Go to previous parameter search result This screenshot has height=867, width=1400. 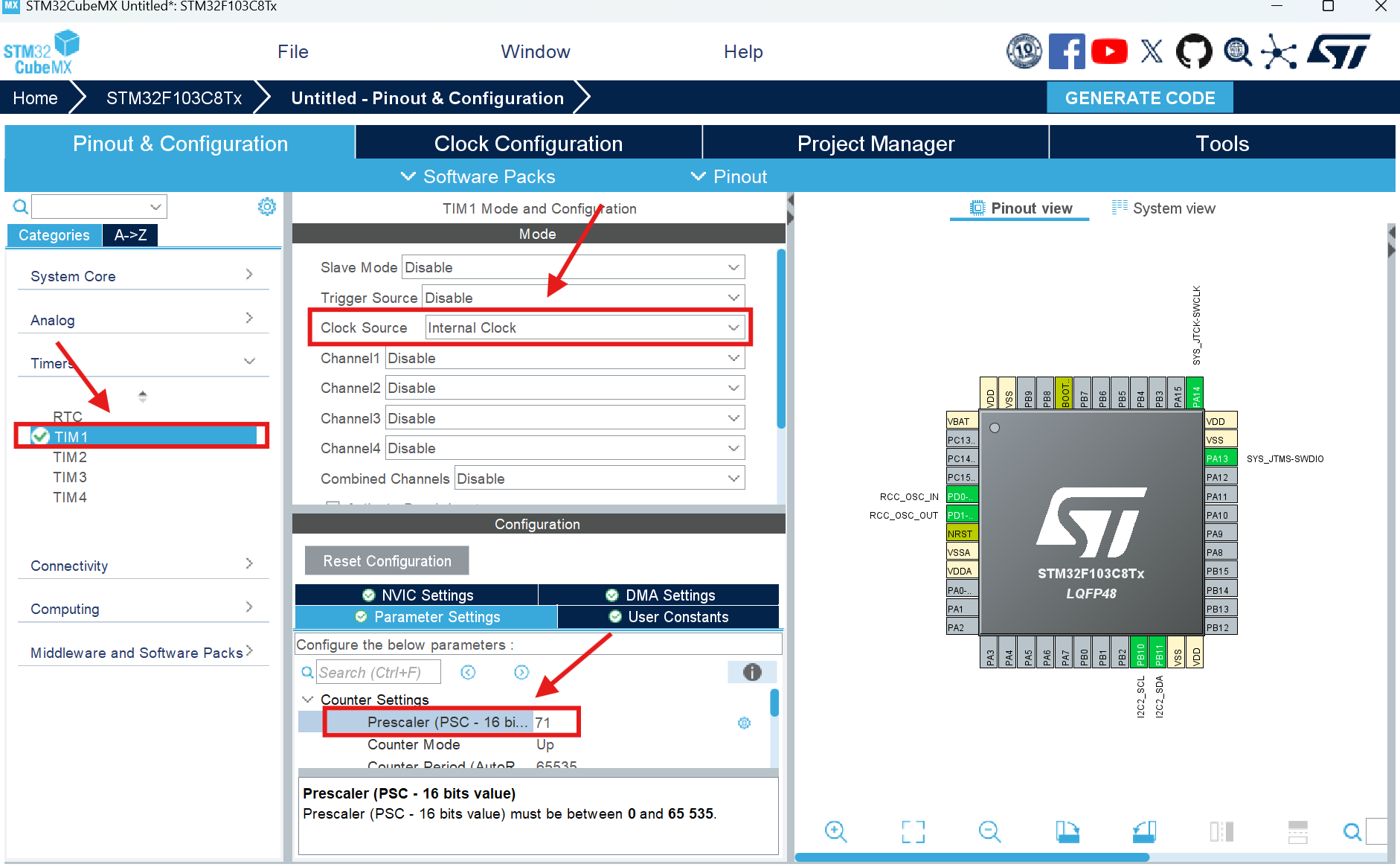[x=468, y=672]
